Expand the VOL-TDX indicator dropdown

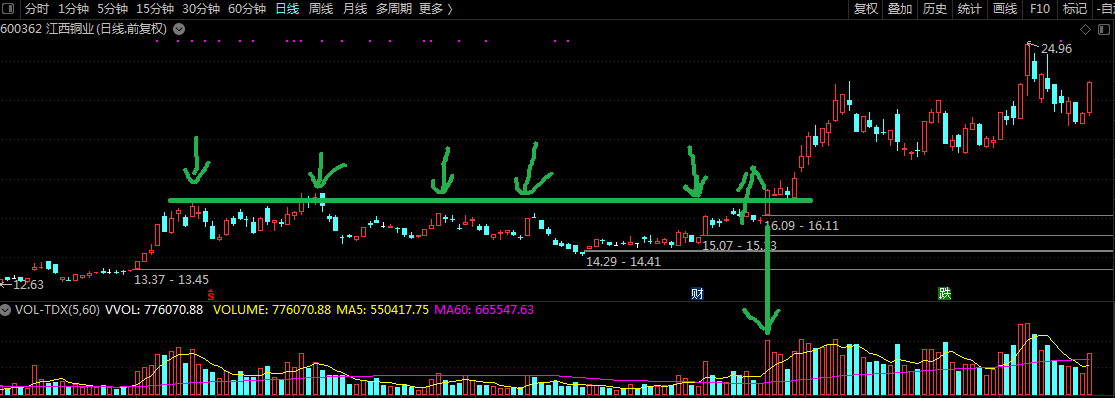pos(6,310)
